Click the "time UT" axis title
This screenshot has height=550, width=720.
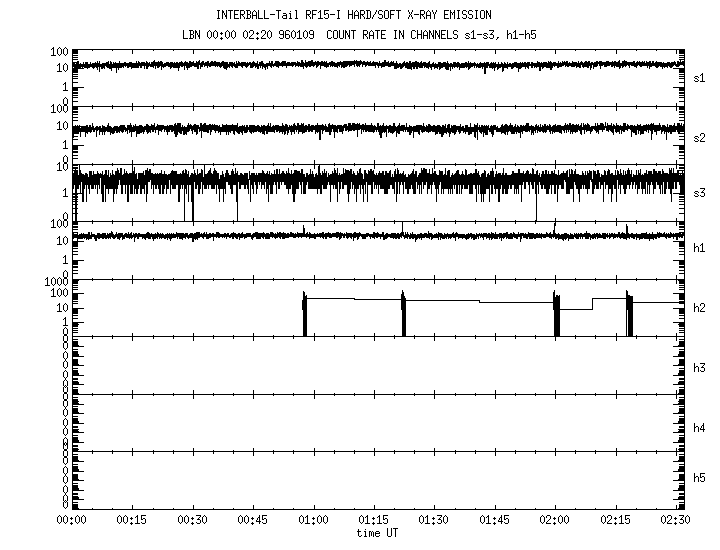pyautogui.click(x=378, y=533)
